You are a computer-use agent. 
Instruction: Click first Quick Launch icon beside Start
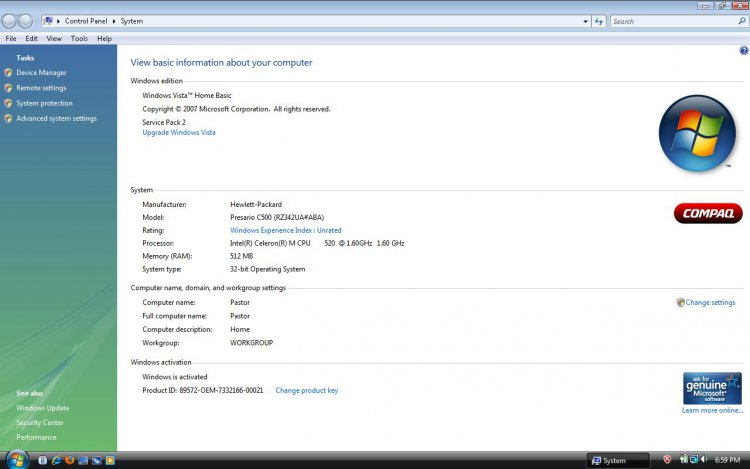pos(43,460)
